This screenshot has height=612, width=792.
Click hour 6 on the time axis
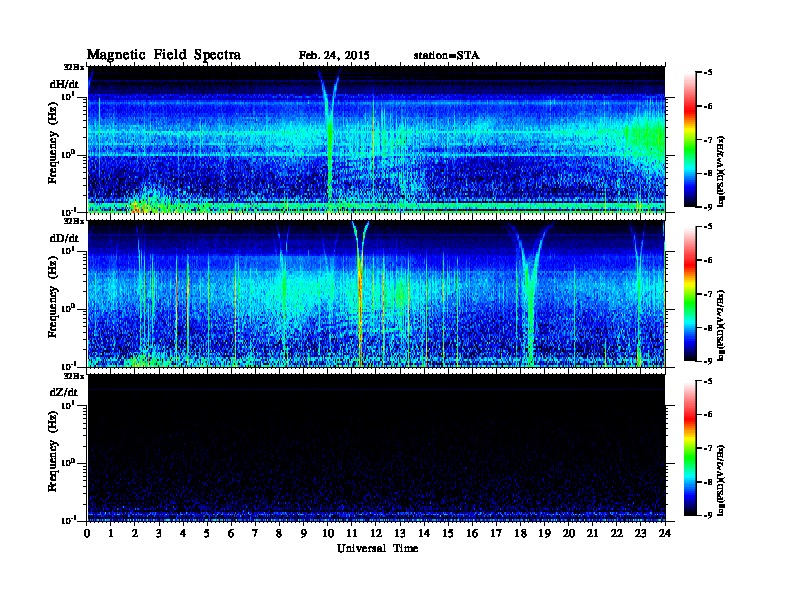pyautogui.click(x=231, y=534)
